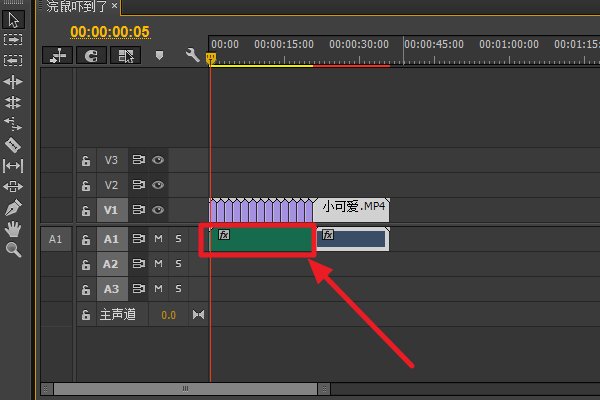Hide the V3 track with eye icon
Screen dimensions: 600x400
pyautogui.click(x=158, y=159)
